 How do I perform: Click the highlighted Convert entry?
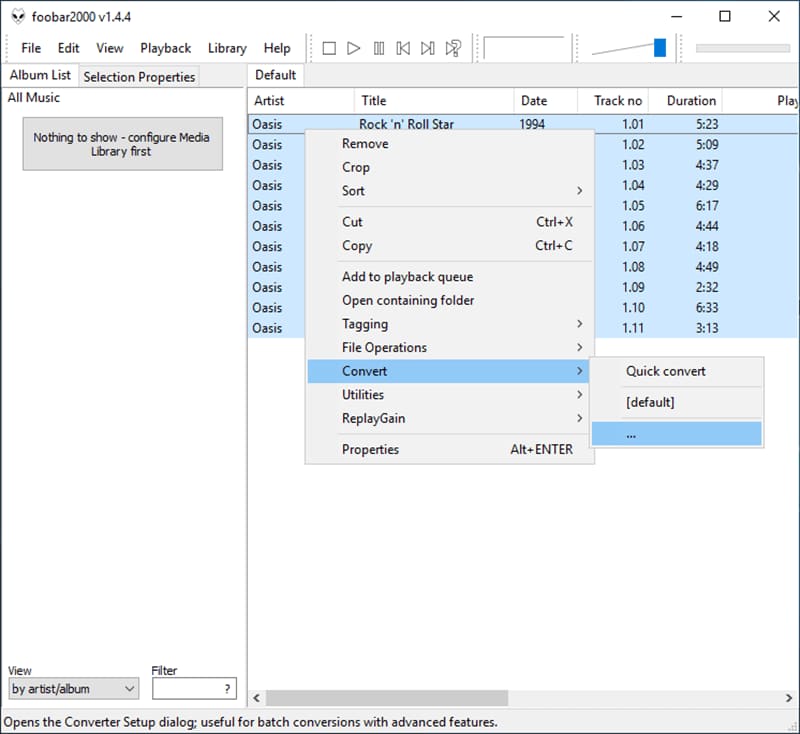(x=448, y=371)
